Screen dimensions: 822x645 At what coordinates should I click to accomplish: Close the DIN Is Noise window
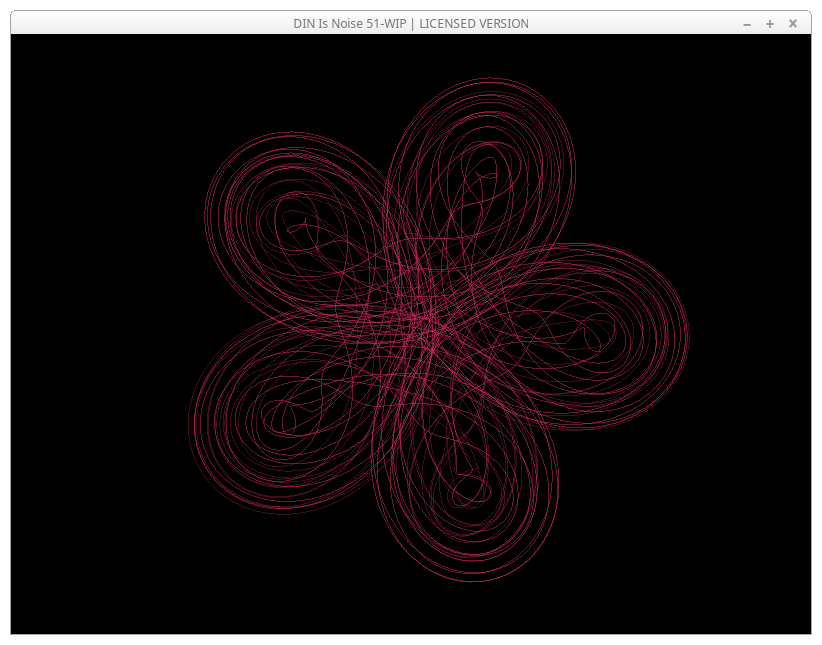click(x=793, y=24)
